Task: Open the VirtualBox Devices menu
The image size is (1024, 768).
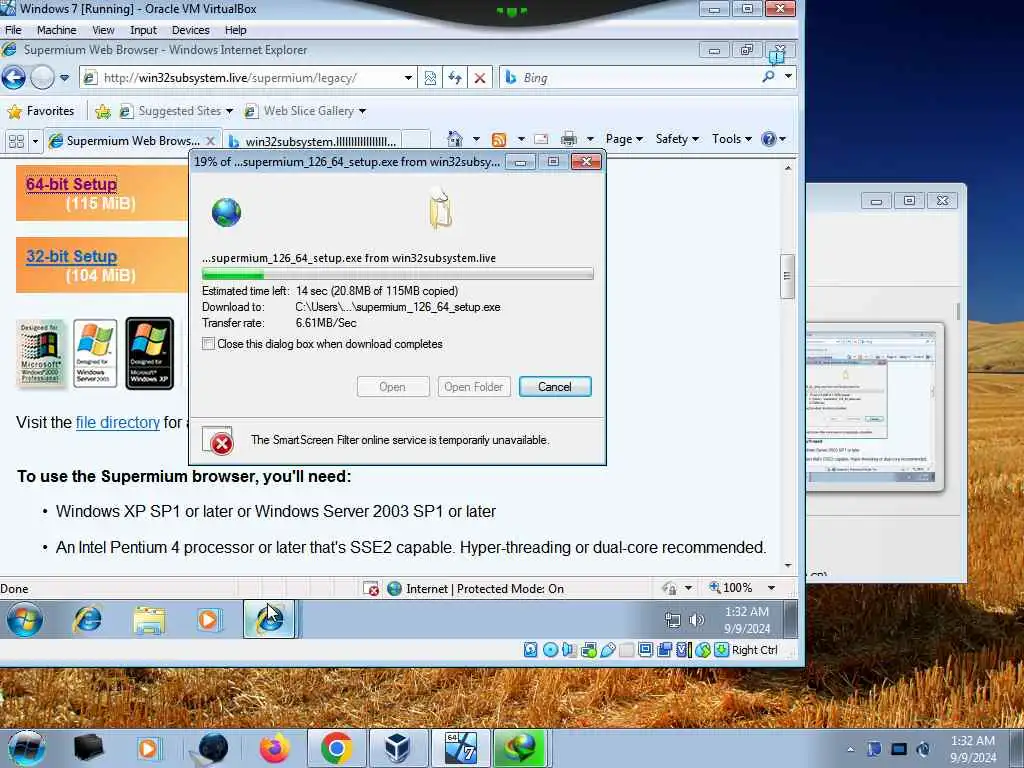Action: click(x=190, y=30)
